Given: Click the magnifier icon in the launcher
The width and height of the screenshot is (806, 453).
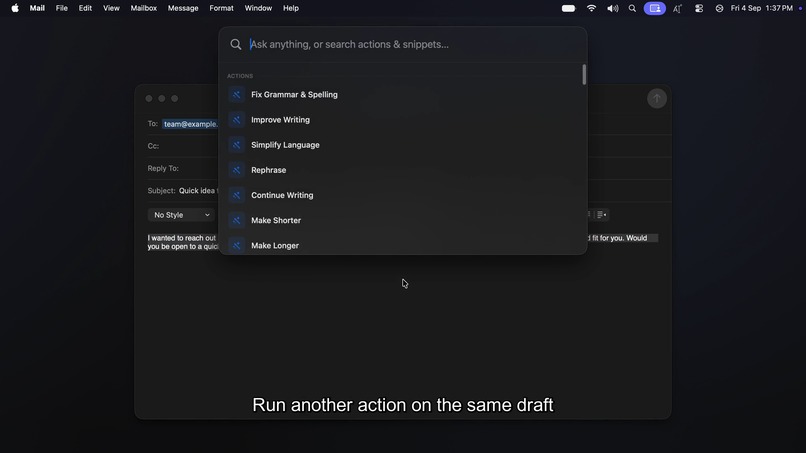Looking at the screenshot, I should pyautogui.click(x=235, y=45).
